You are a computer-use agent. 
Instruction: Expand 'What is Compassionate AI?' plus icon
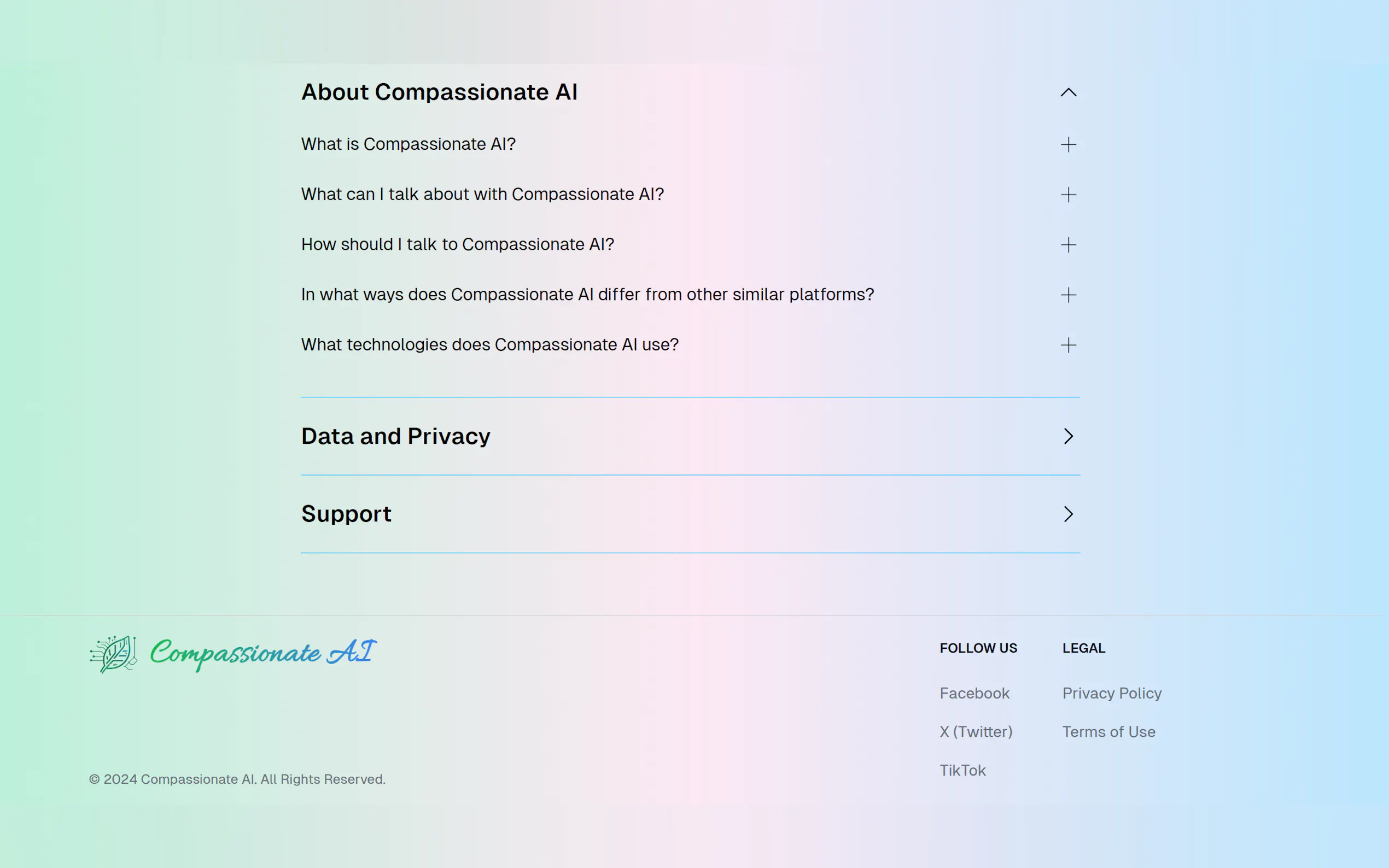[1068, 145]
